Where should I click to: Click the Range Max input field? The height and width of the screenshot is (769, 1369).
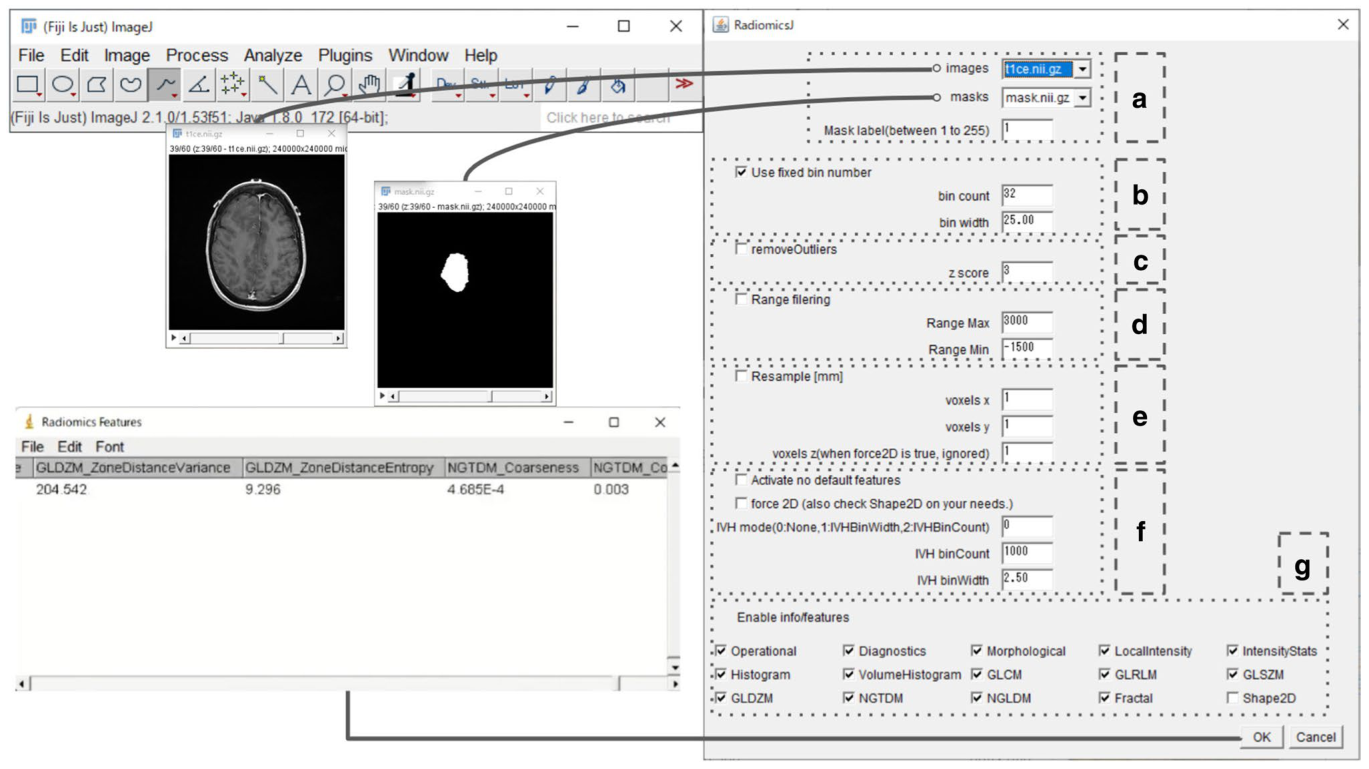pos(1027,322)
